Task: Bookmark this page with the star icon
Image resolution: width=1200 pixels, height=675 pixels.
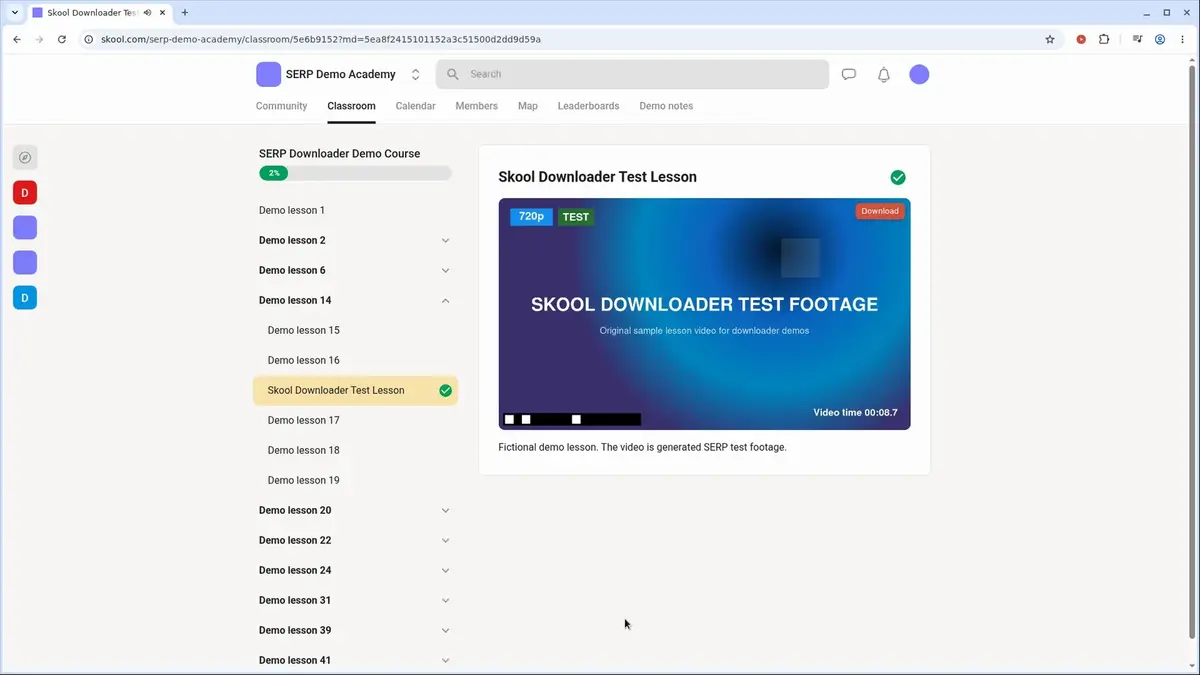Action: 1050,39
